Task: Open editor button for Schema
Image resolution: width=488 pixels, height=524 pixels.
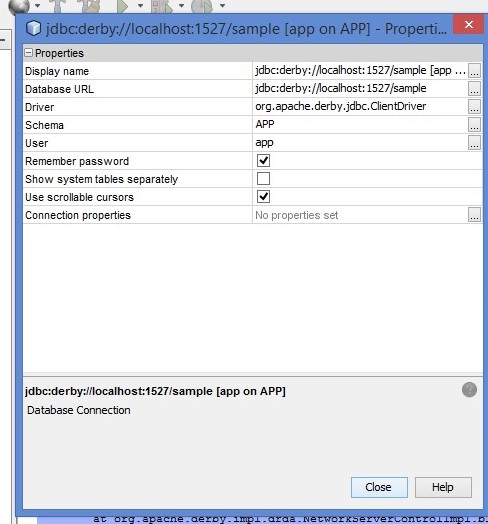Action: [474, 125]
